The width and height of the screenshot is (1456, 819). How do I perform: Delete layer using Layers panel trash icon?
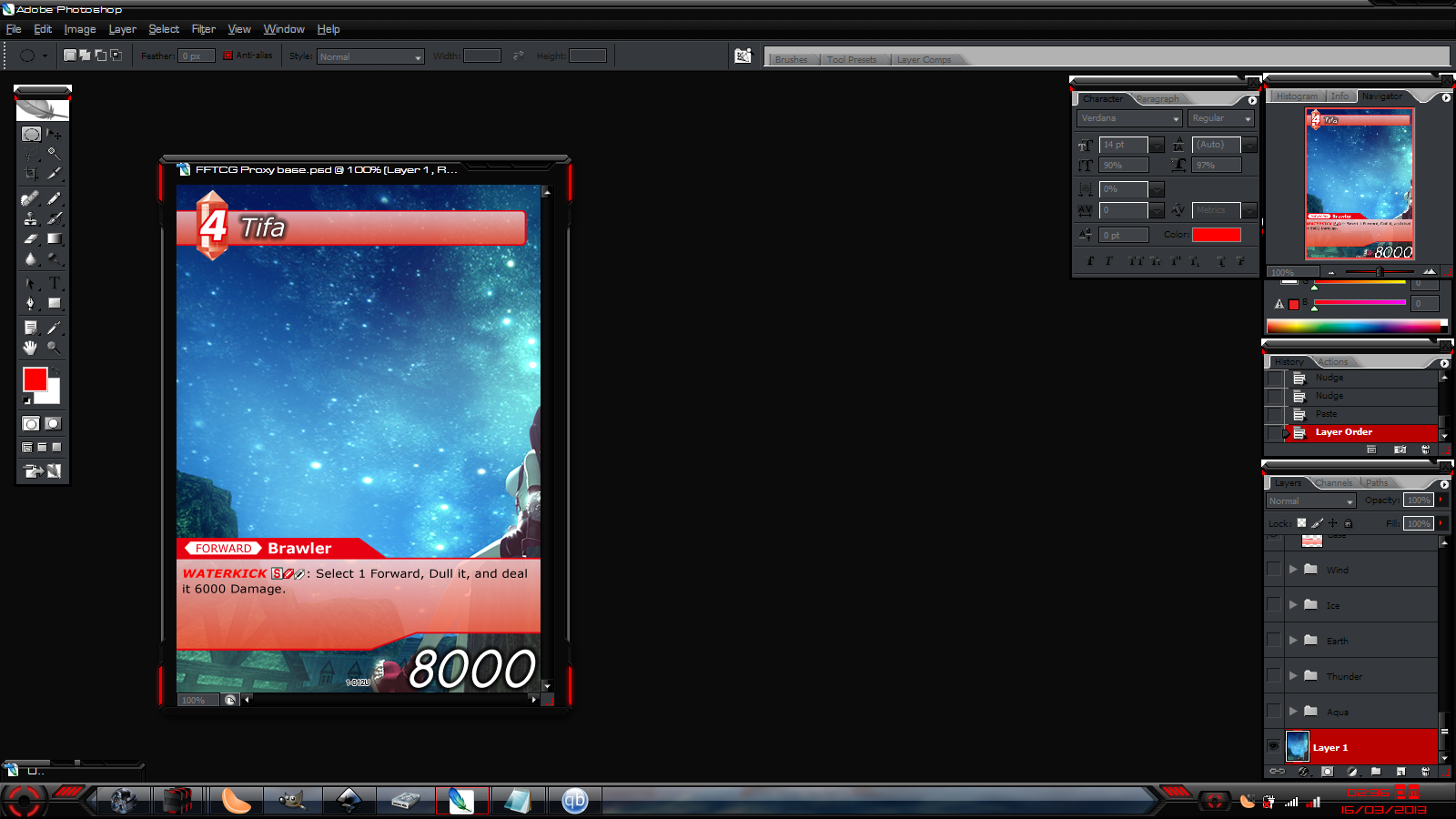coord(1425,771)
